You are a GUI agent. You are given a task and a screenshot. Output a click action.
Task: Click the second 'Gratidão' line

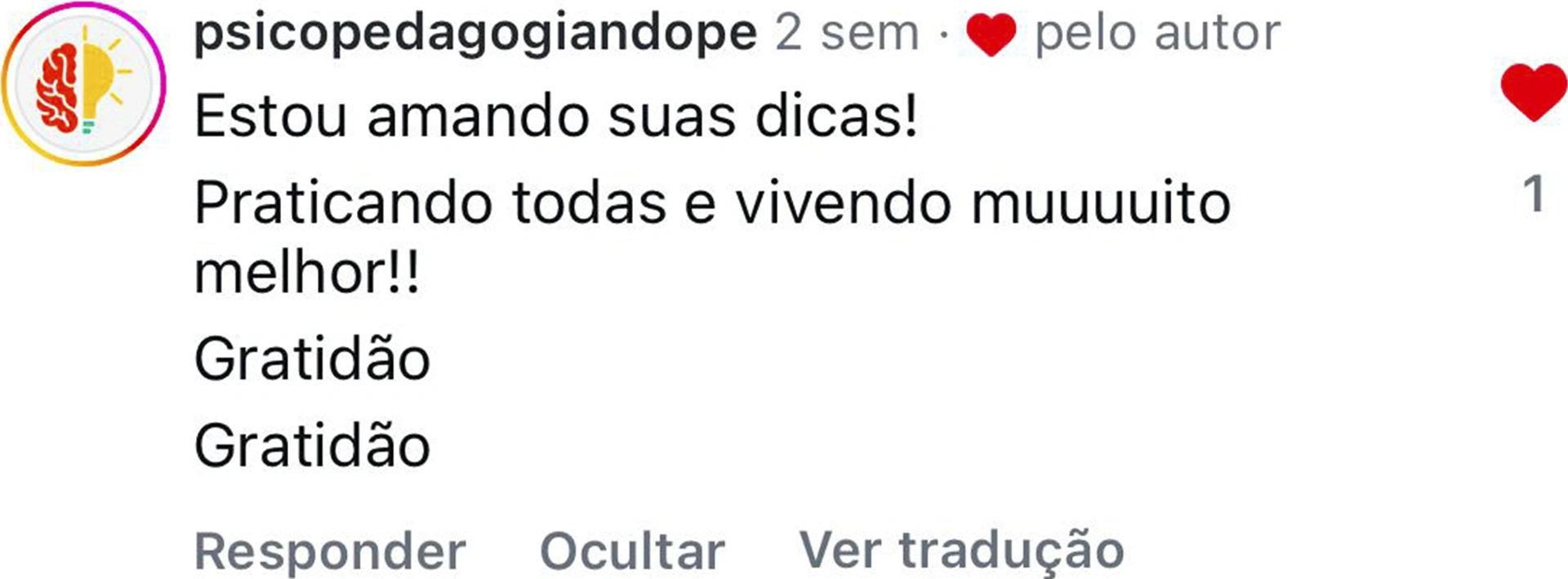click(312, 443)
